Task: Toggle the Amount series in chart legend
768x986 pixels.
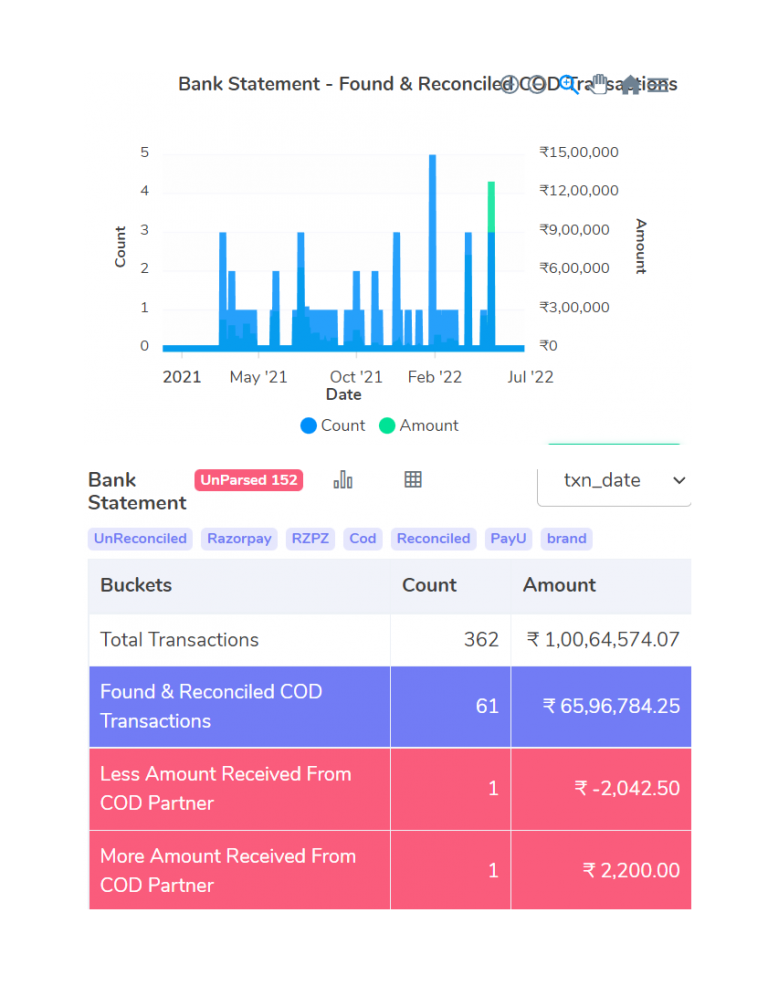Action: [x=418, y=425]
